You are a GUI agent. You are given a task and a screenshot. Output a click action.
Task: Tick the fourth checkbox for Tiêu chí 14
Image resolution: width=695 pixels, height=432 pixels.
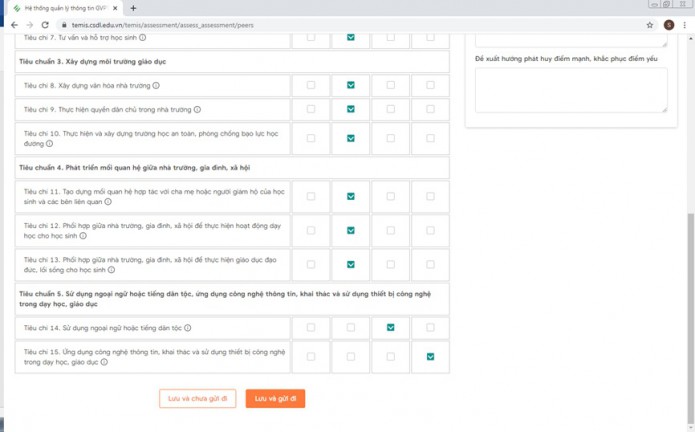click(430, 327)
